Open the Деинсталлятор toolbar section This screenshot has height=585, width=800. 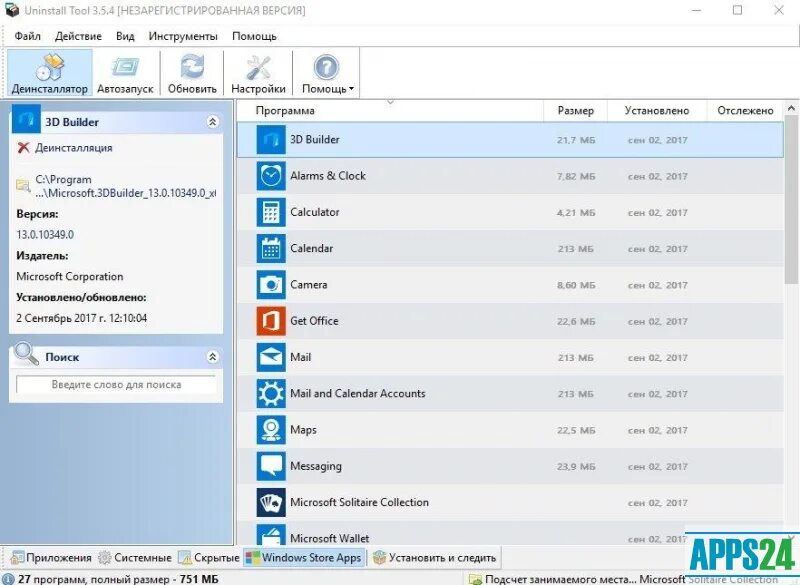click(49, 73)
